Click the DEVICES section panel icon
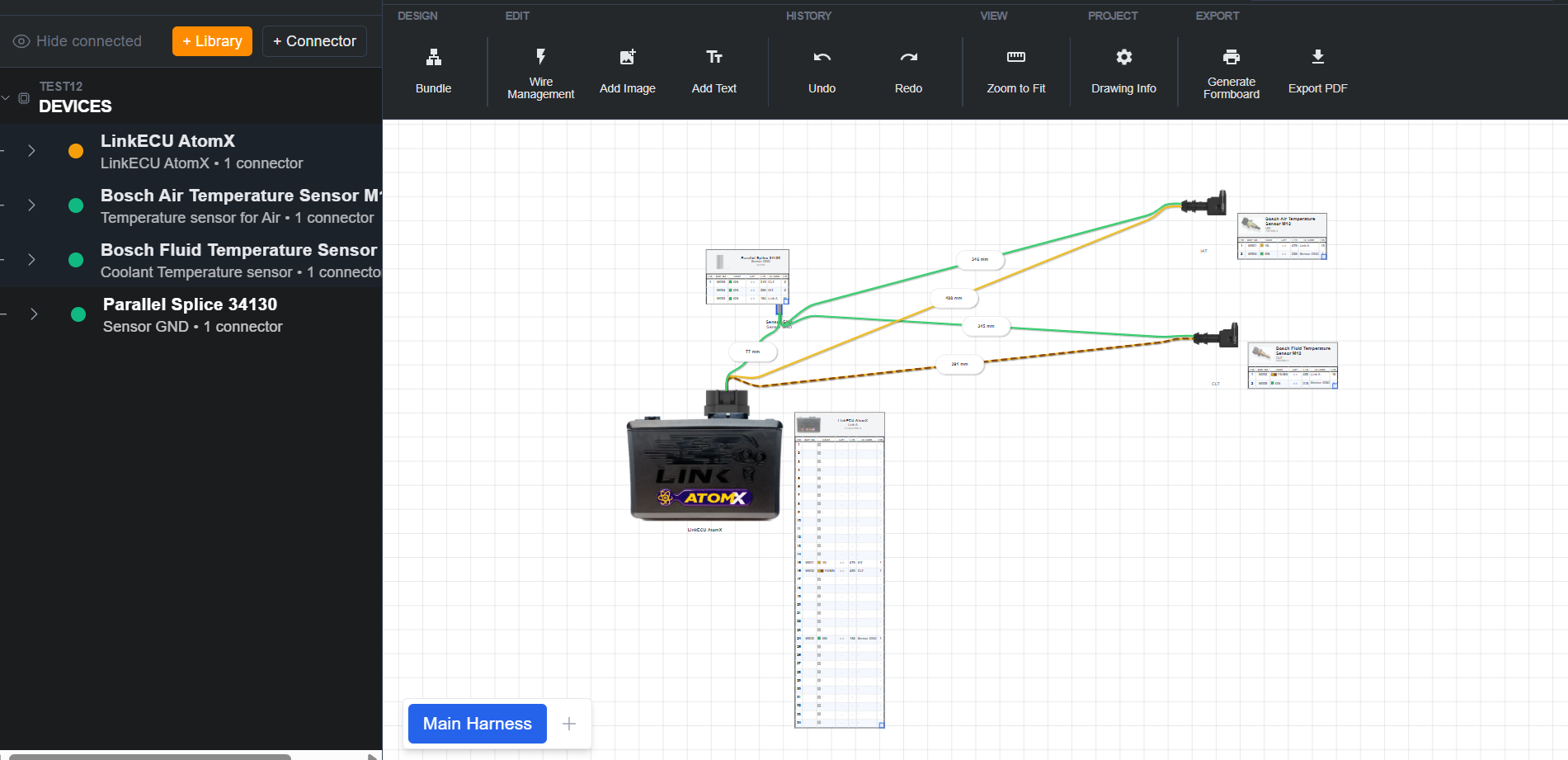 coord(24,97)
